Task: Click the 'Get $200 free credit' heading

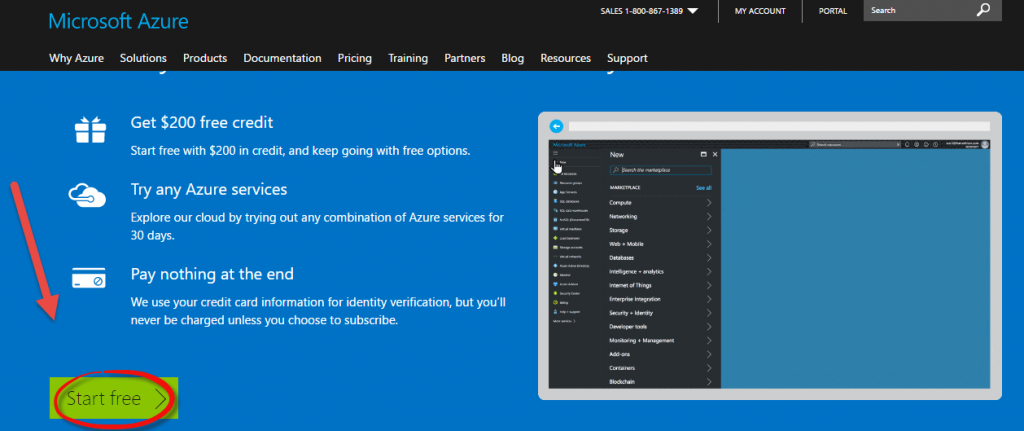Action: (202, 123)
